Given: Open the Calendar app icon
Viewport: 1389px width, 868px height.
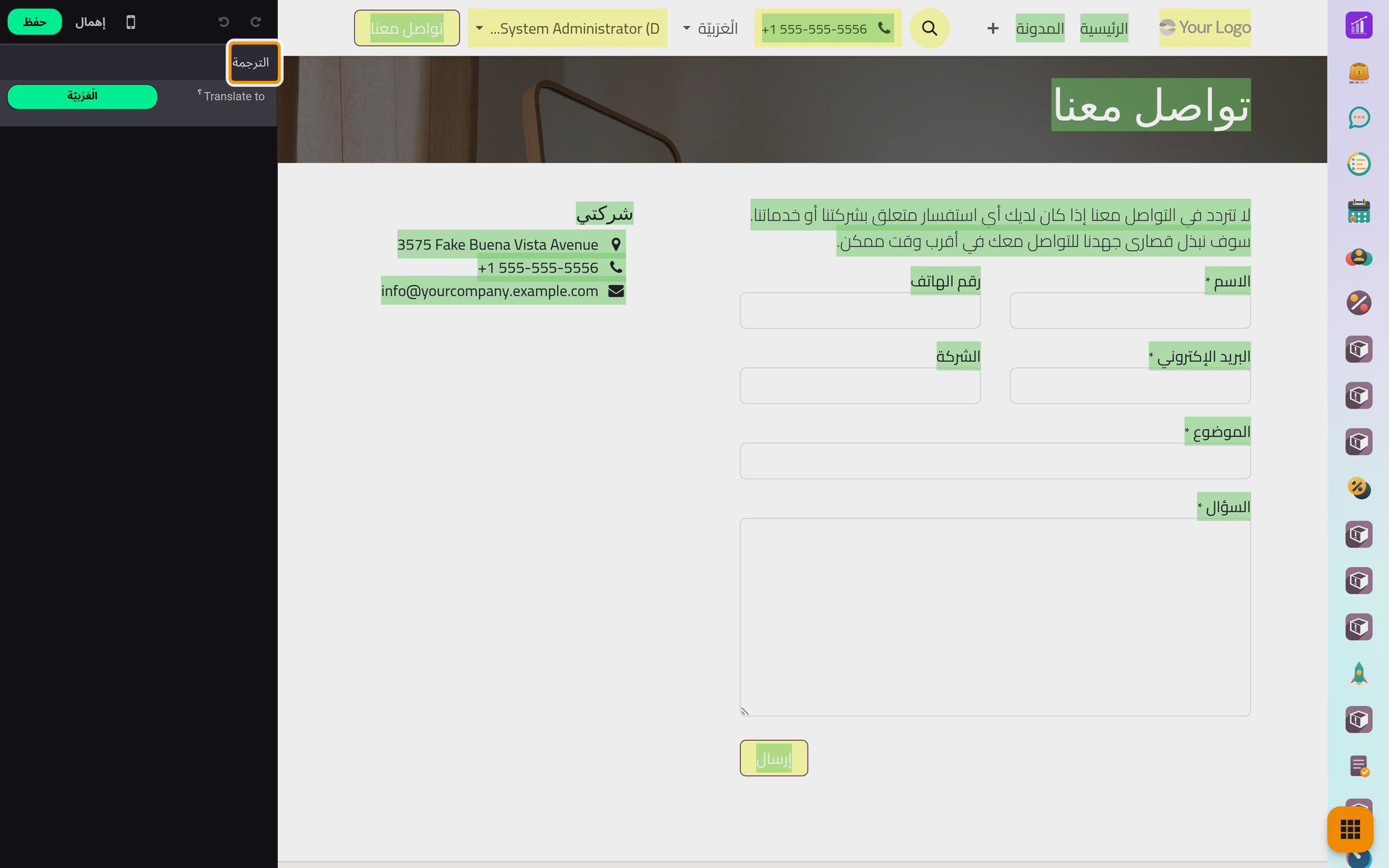Looking at the screenshot, I should point(1359,210).
